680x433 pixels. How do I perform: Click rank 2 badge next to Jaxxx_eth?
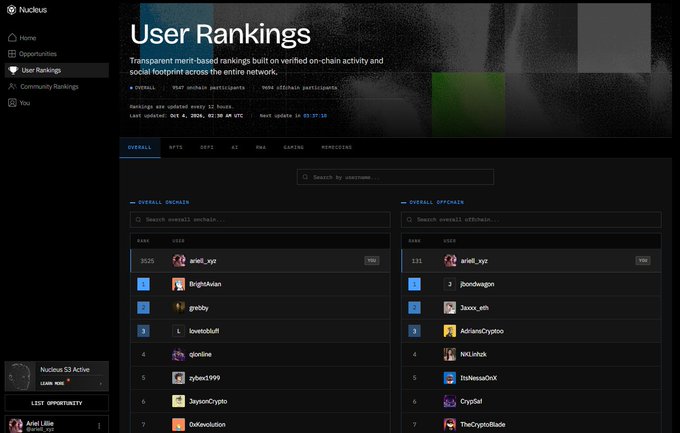[x=414, y=308]
